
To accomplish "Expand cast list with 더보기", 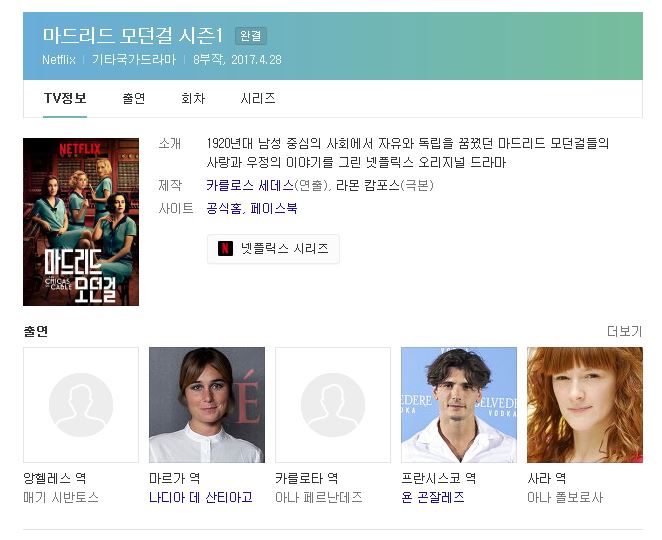I will [624, 331].
